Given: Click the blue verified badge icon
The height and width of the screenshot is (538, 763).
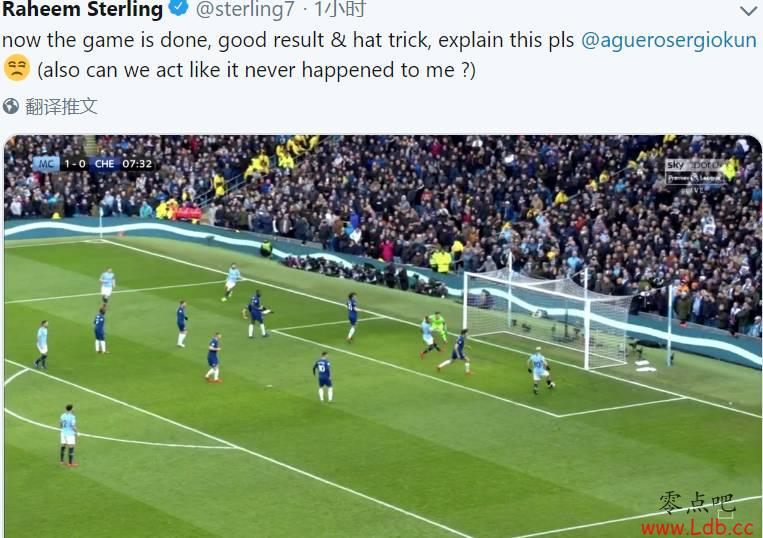Looking at the screenshot, I should (179, 8).
